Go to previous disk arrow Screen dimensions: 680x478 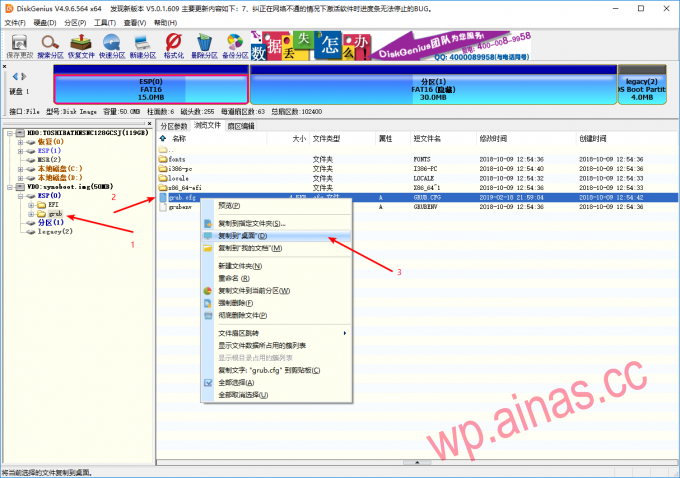click(x=15, y=76)
